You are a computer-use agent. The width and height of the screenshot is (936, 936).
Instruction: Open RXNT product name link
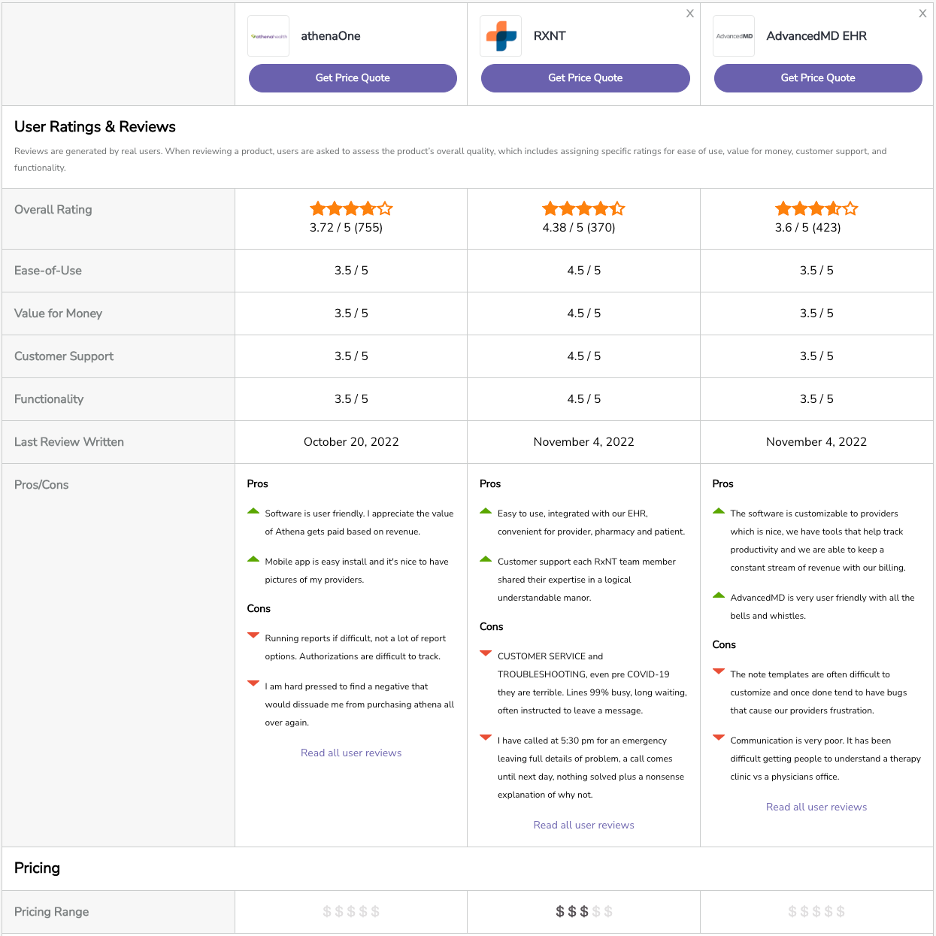coord(549,36)
